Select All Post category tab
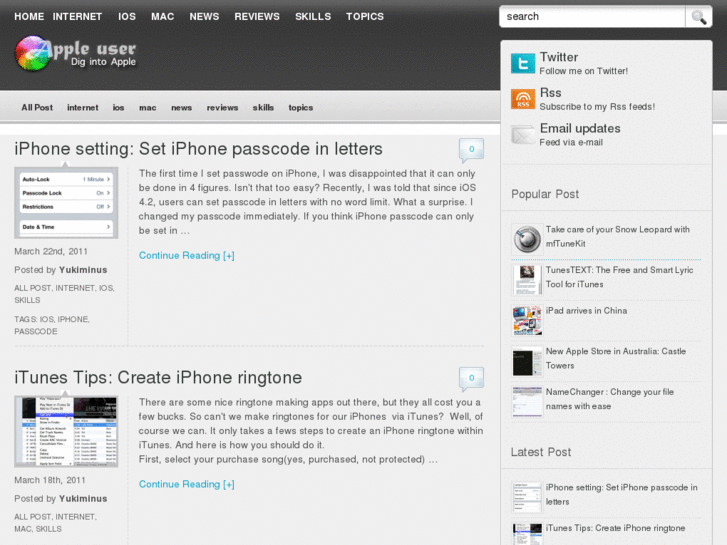Image resolution: width=727 pixels, height=545 pixels. click(37, 108)
